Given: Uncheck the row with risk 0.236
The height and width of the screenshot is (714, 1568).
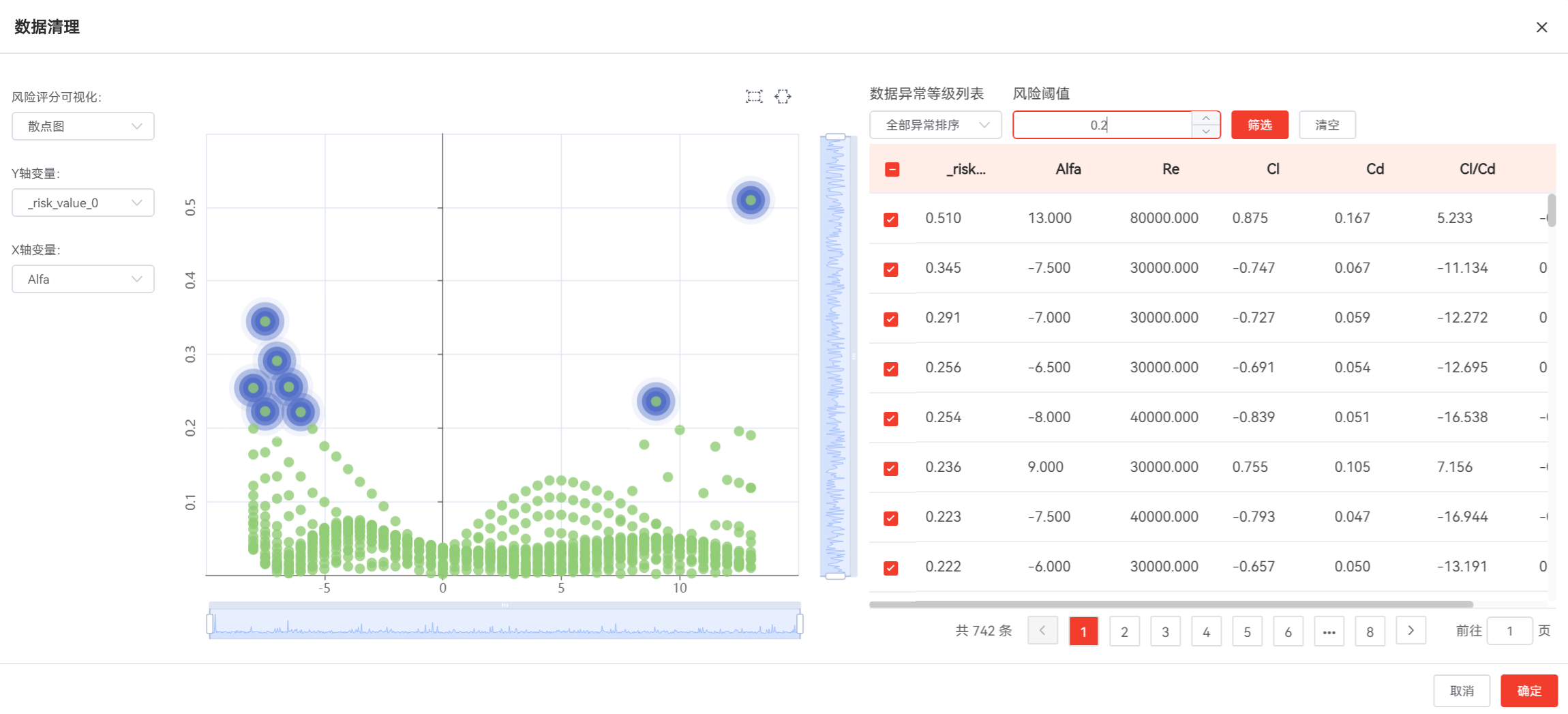Looking at the screenshot, I should (891, 468).
